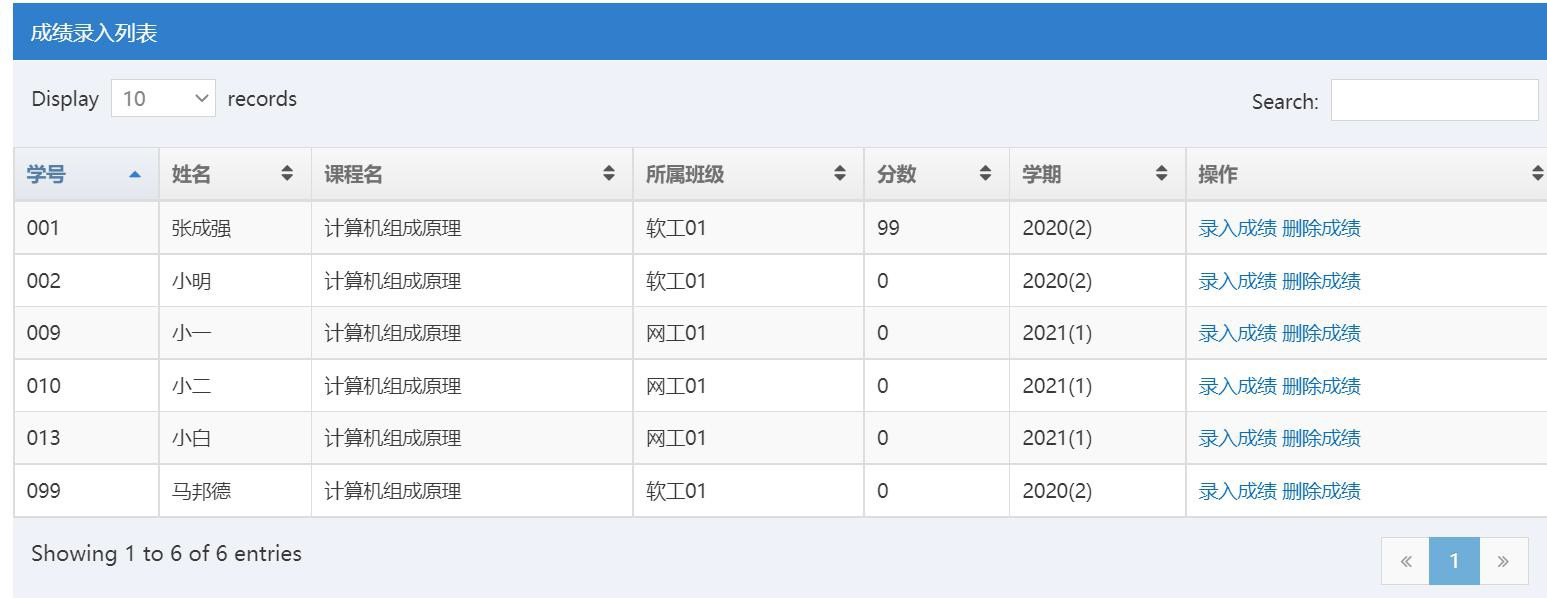
Task: Sort table by 学号 column arrow
Action: click(x=135, y=175)
